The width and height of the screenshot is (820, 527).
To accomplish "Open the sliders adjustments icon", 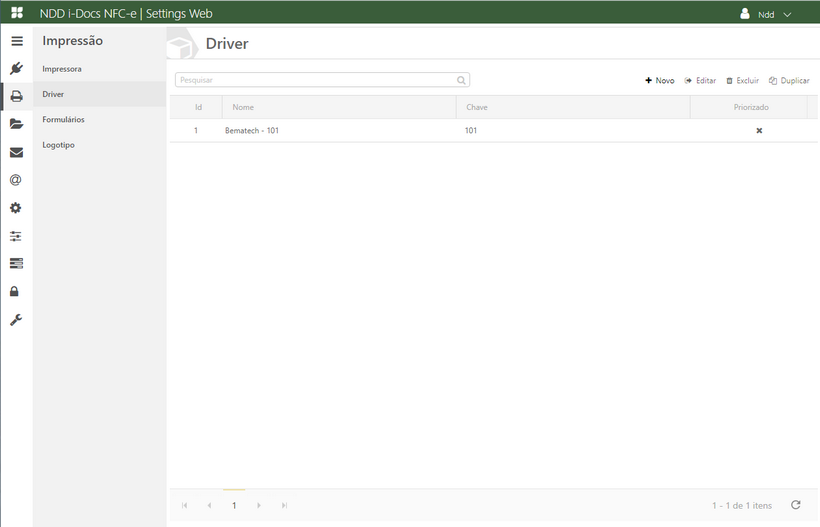I will coord(16,236).
